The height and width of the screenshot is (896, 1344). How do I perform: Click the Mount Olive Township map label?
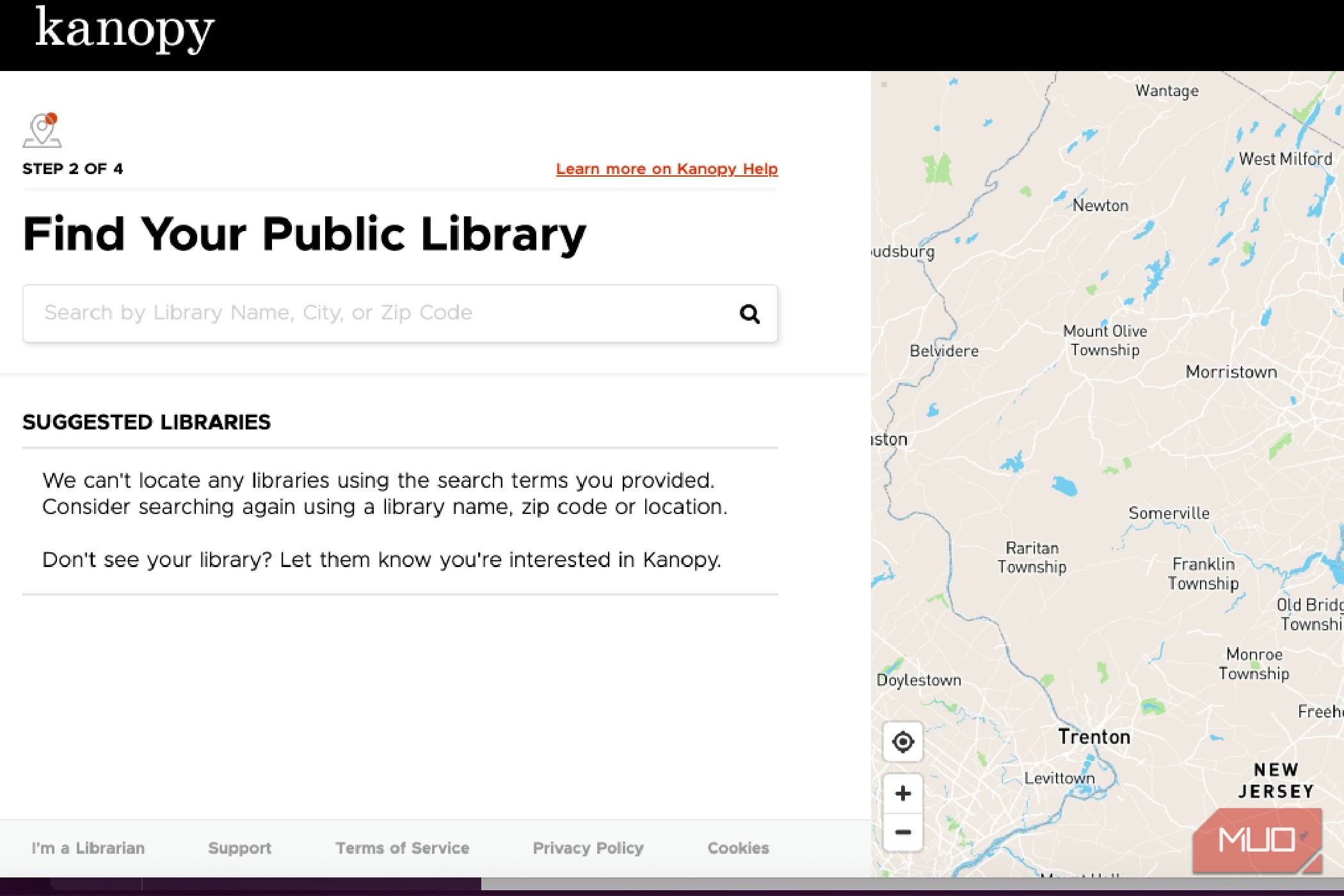point(1105,340)
